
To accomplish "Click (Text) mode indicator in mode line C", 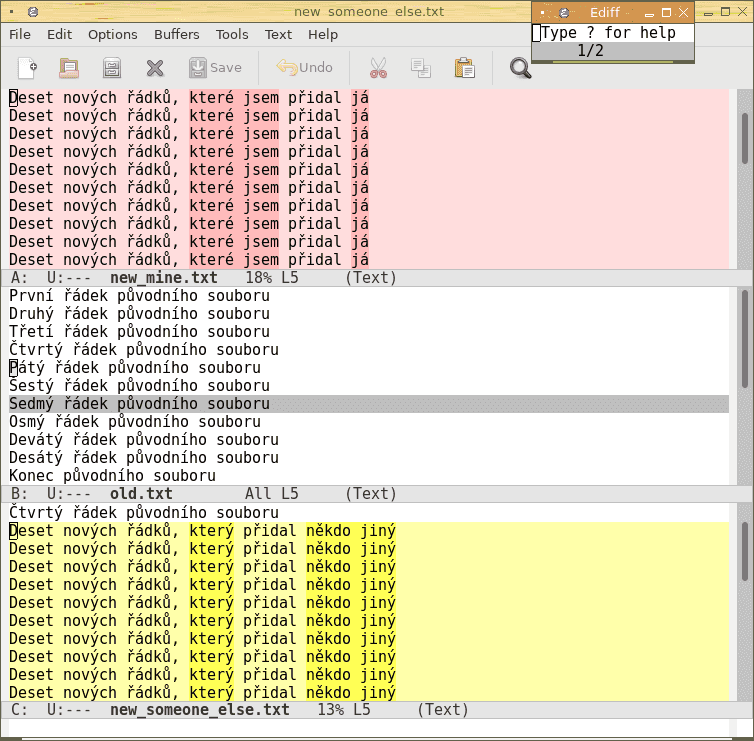I will click(443, 710).
